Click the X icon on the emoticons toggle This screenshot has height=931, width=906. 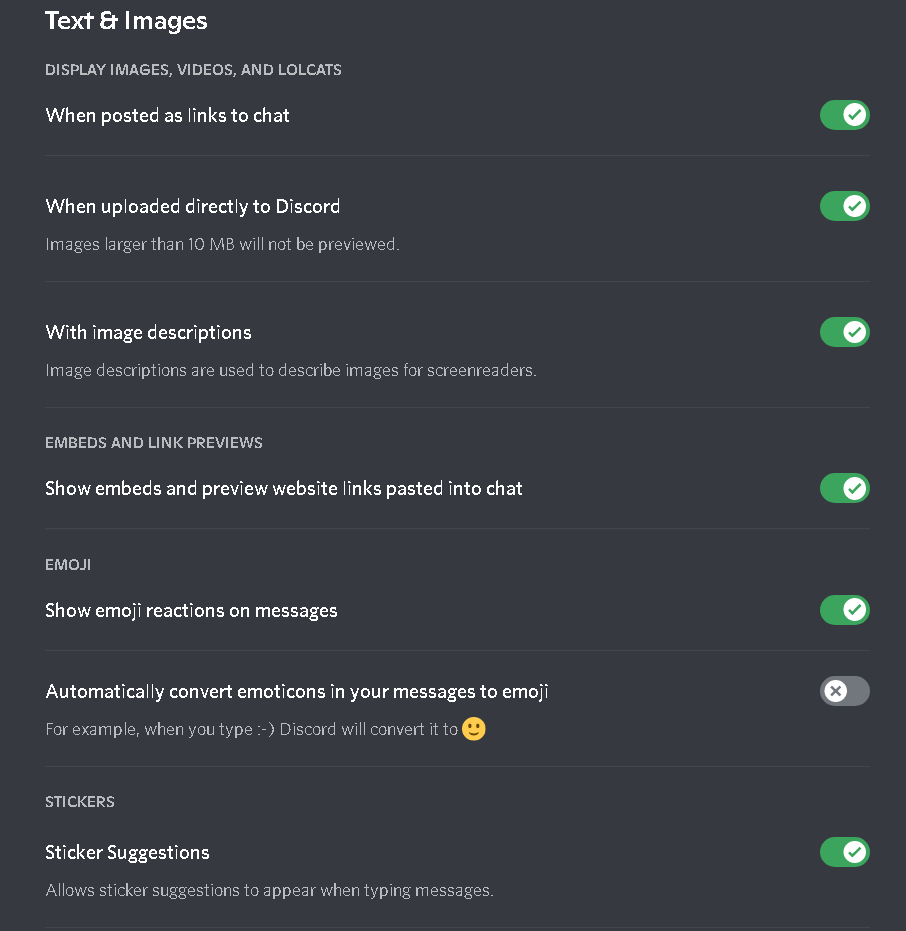[837, 691]
